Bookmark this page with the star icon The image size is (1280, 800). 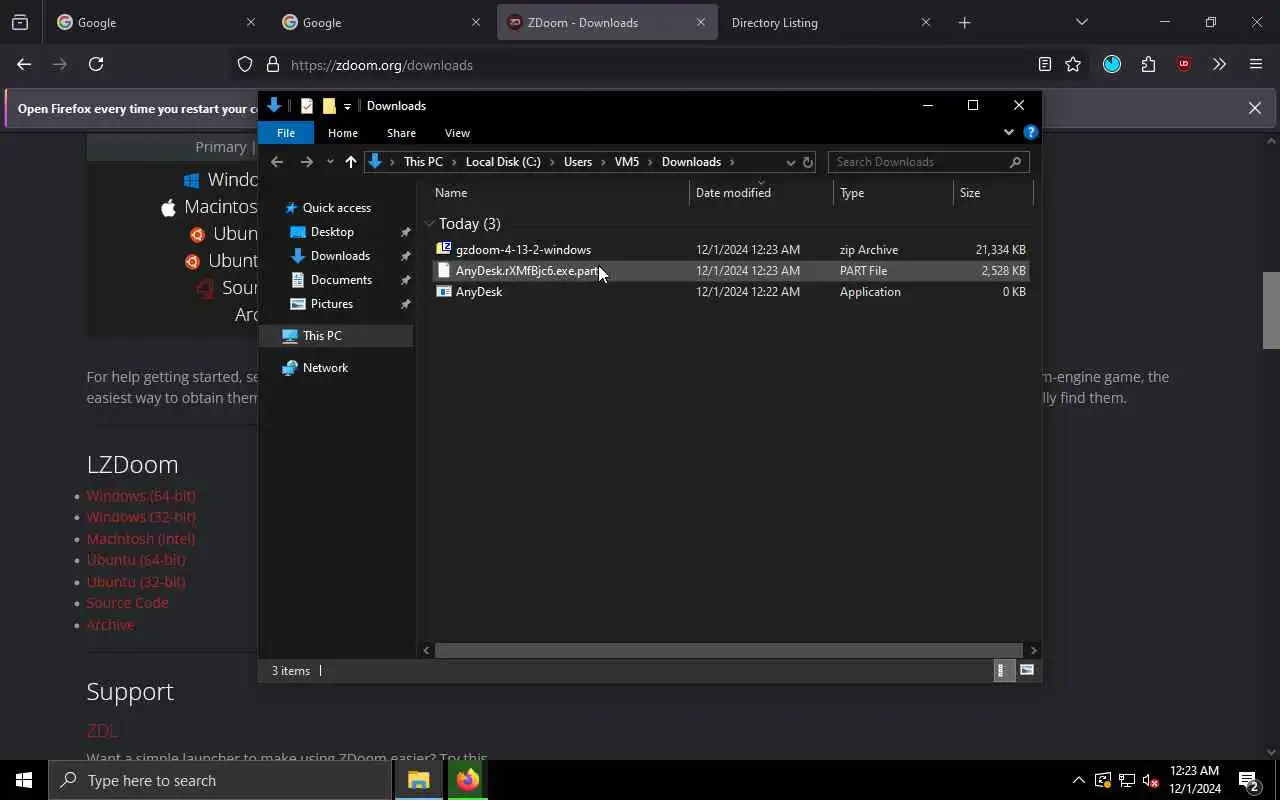tap(1073, 64)
